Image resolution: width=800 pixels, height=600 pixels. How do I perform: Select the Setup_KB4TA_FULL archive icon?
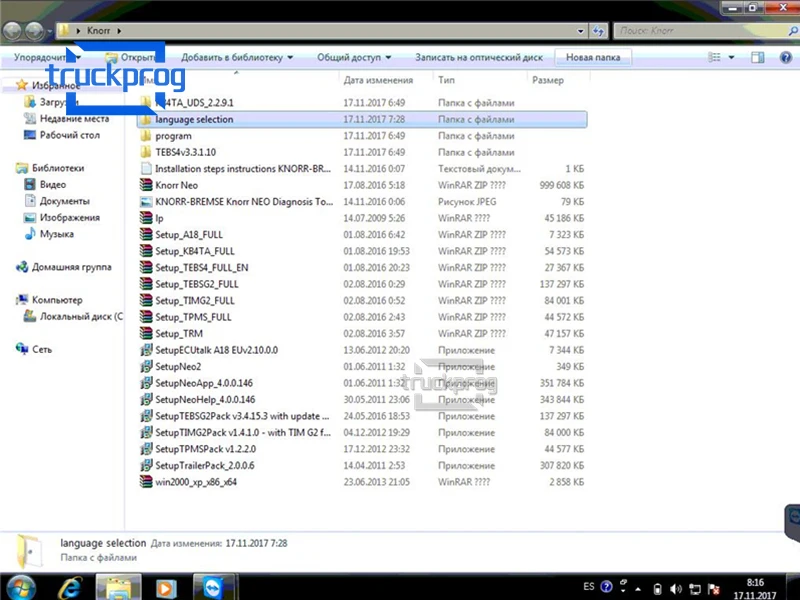click(x=146, y=251)
